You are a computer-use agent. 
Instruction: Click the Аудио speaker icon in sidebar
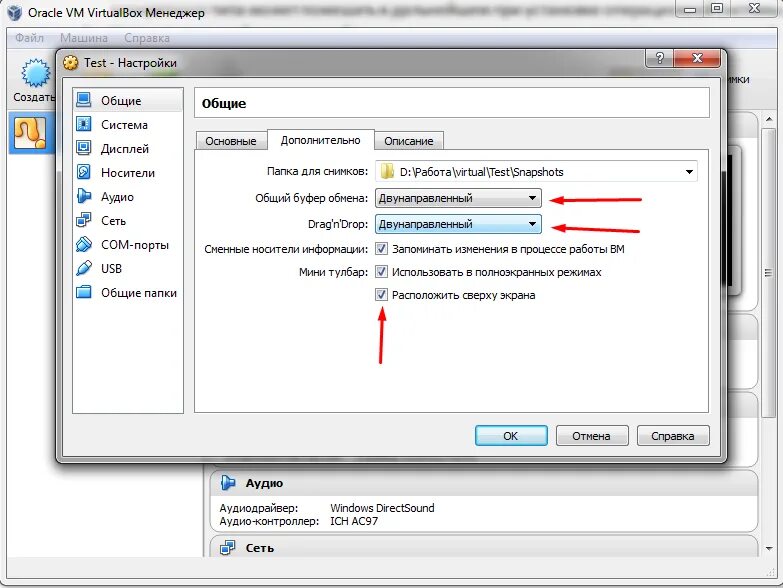[84, 196]
